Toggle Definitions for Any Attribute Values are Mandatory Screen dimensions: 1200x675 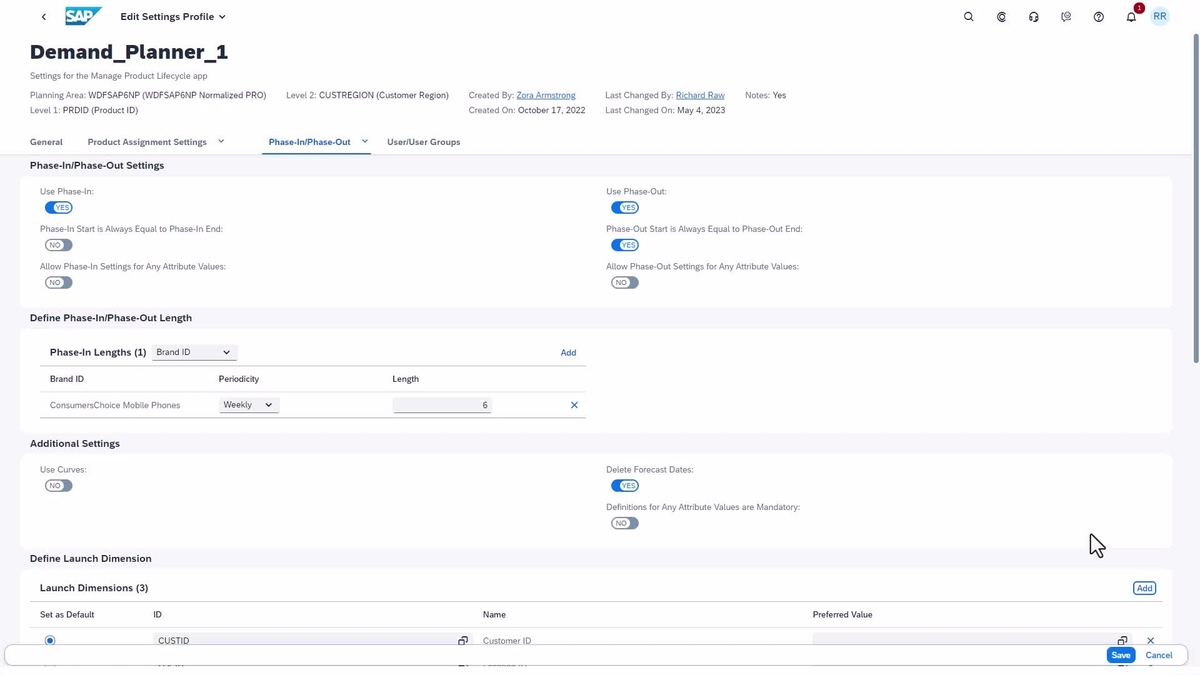[x=625, y=523]
